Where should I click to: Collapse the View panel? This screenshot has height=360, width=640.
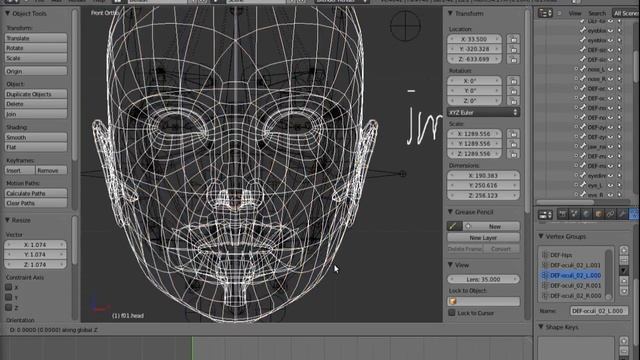tap(450, 265)
